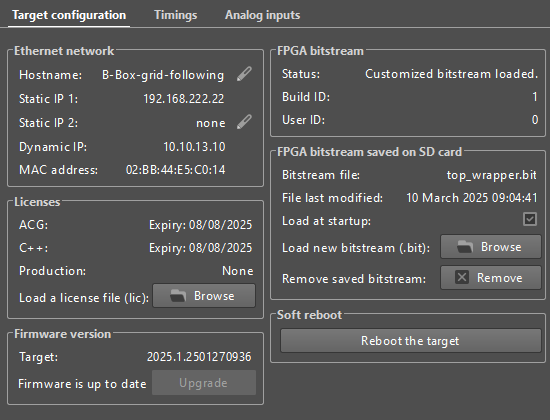Click the MAC address value
Image resolution: width=550 pixels, height=420 pixels.
point(175,170)
